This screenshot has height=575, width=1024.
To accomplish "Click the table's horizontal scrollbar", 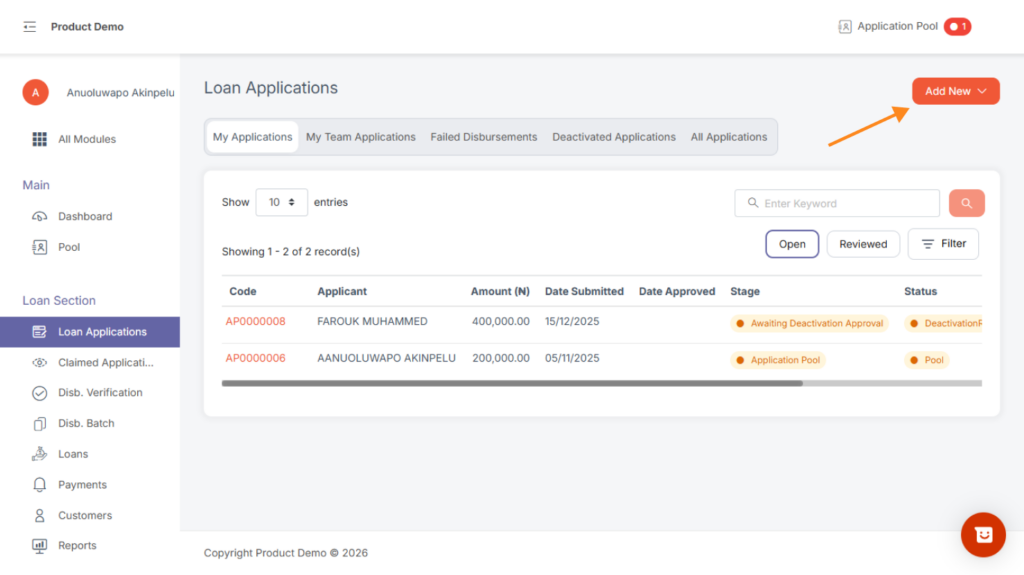I will coord(512,383).
